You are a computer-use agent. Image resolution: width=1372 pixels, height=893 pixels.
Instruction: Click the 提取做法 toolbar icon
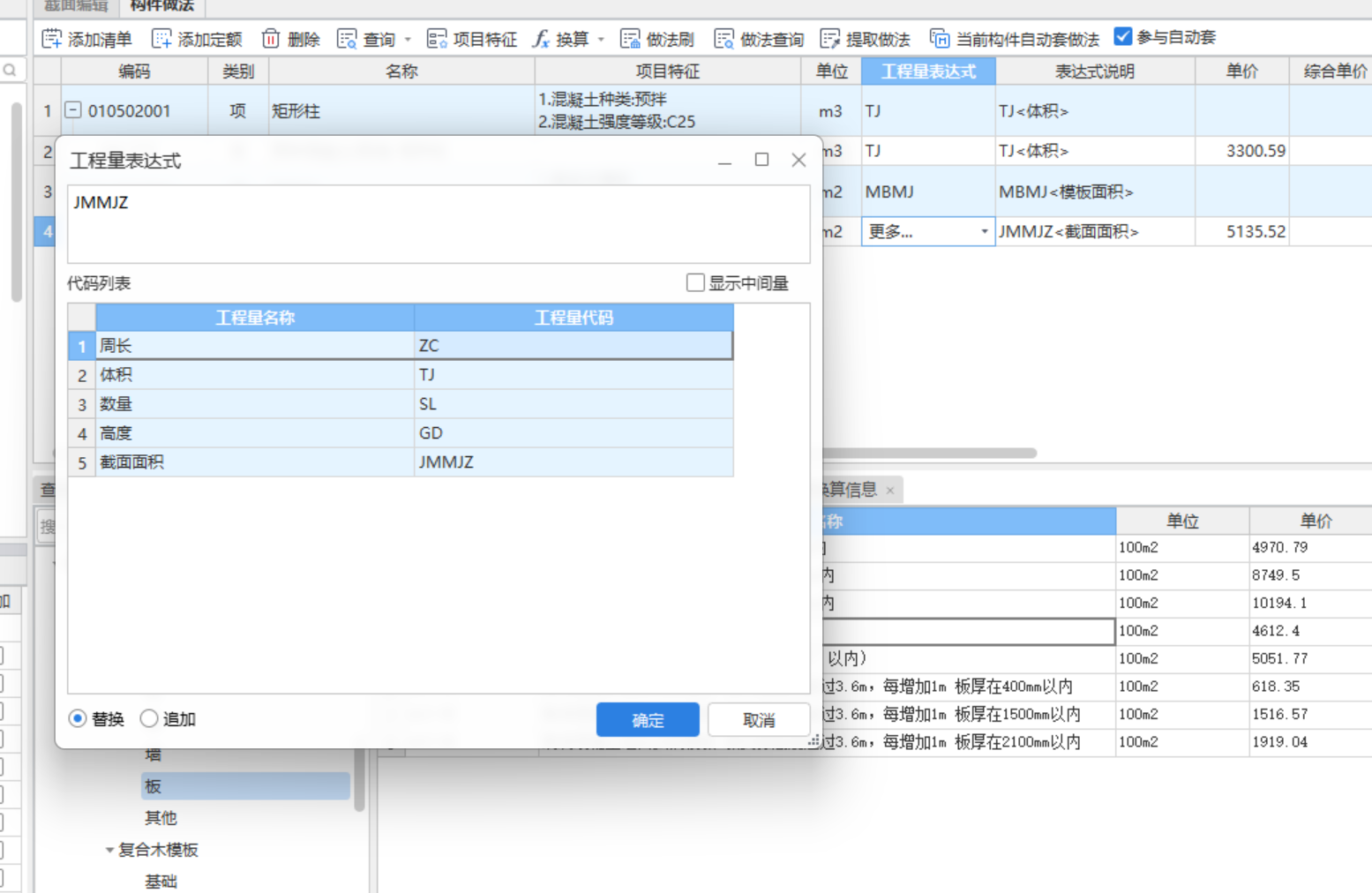(830, 39)
